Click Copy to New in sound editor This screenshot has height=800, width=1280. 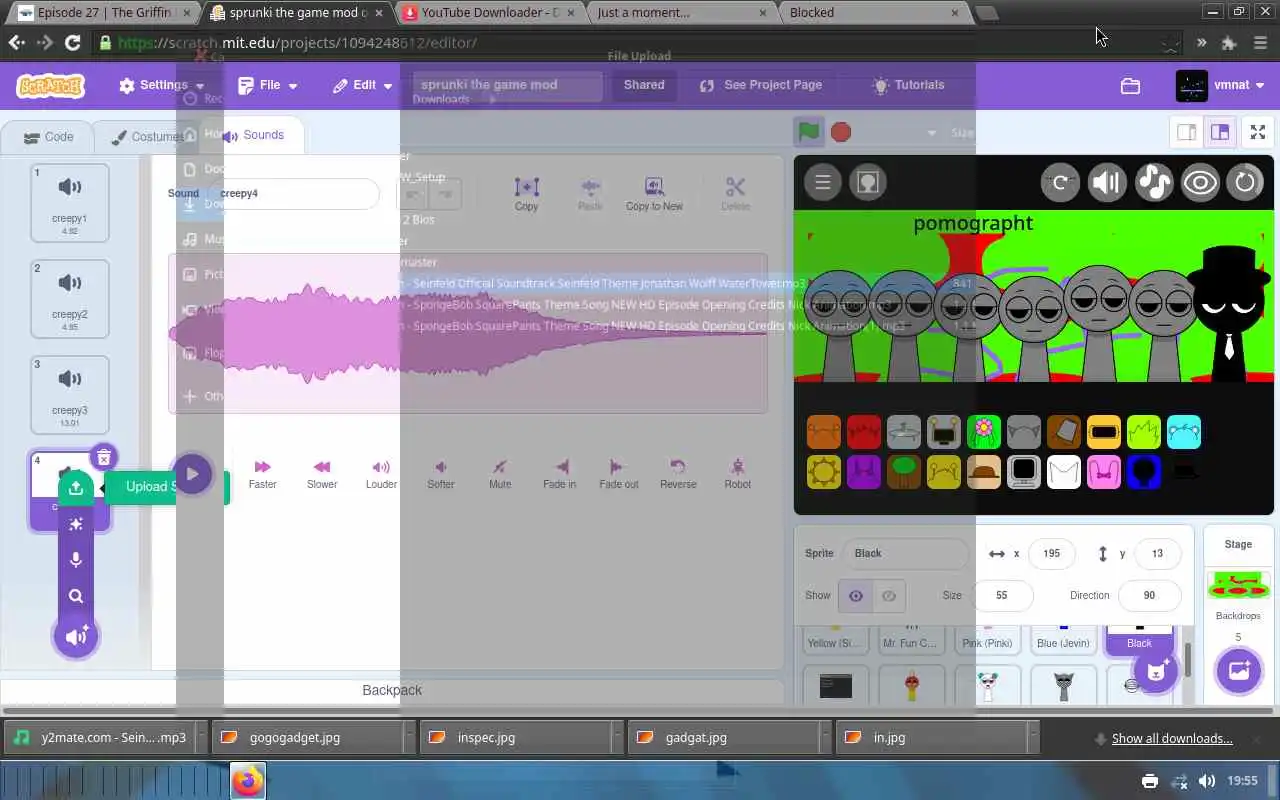pos(654,194)
